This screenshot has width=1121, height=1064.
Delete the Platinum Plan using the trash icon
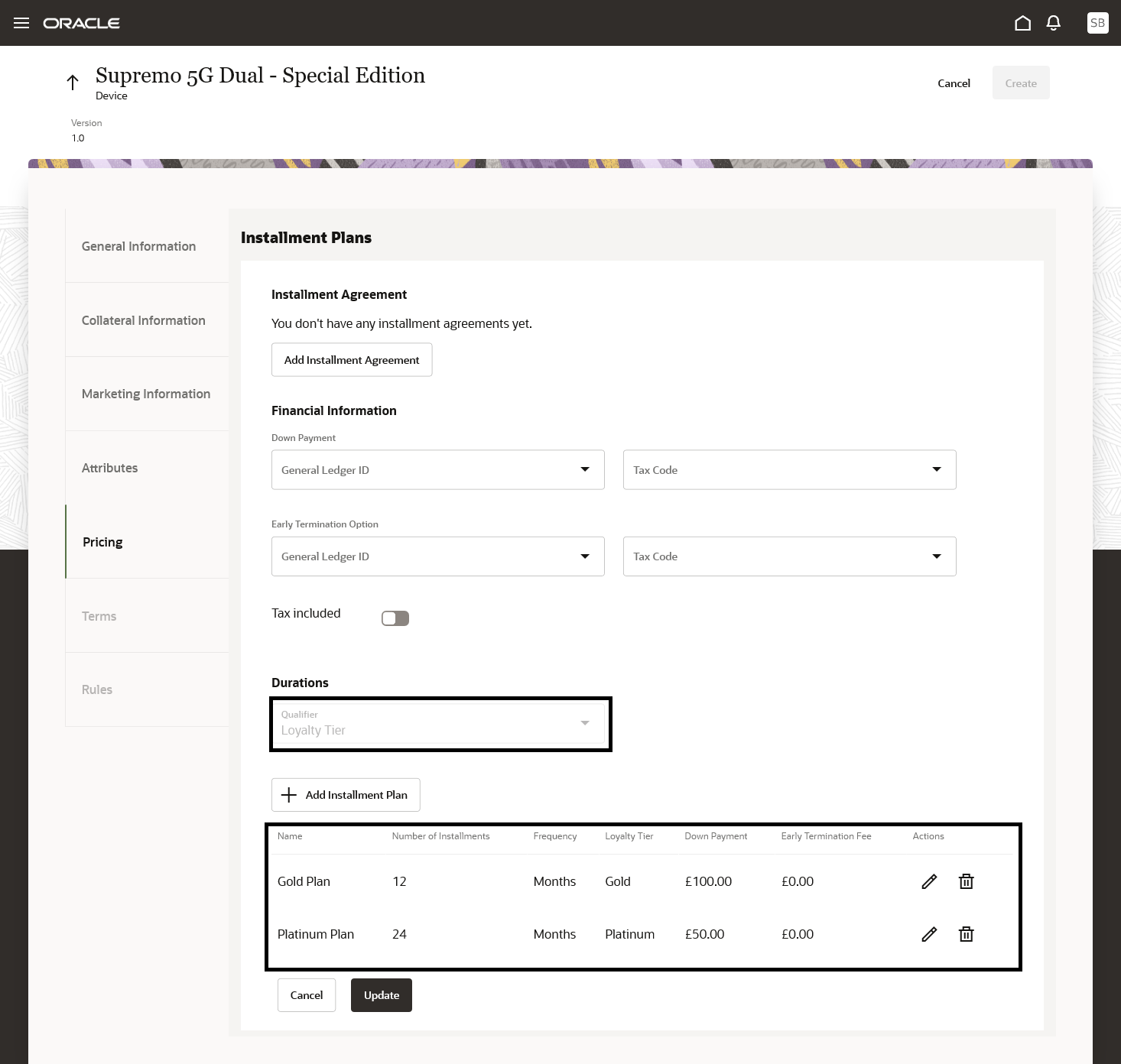coord(966,934)
